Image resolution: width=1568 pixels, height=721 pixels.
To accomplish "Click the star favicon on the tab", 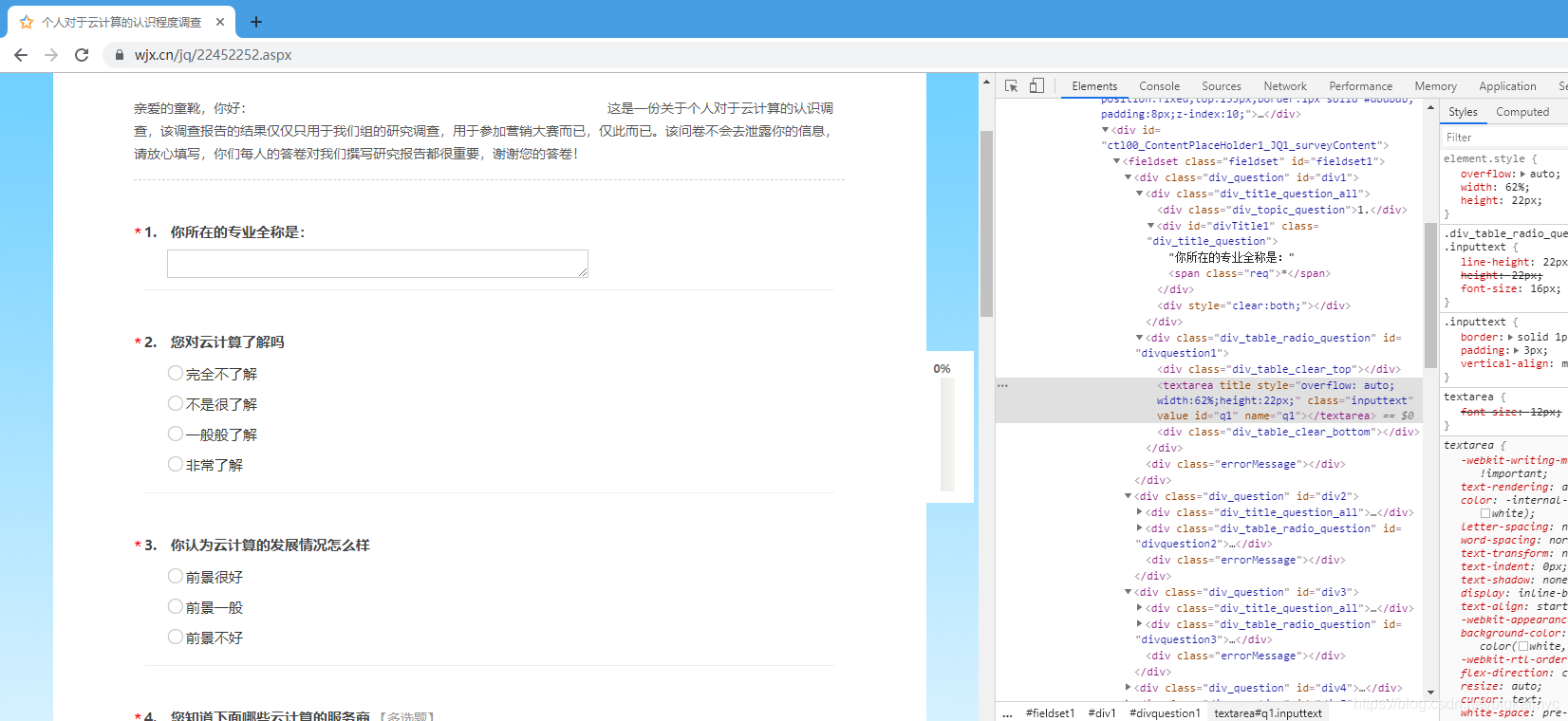I will click(27, 22).
